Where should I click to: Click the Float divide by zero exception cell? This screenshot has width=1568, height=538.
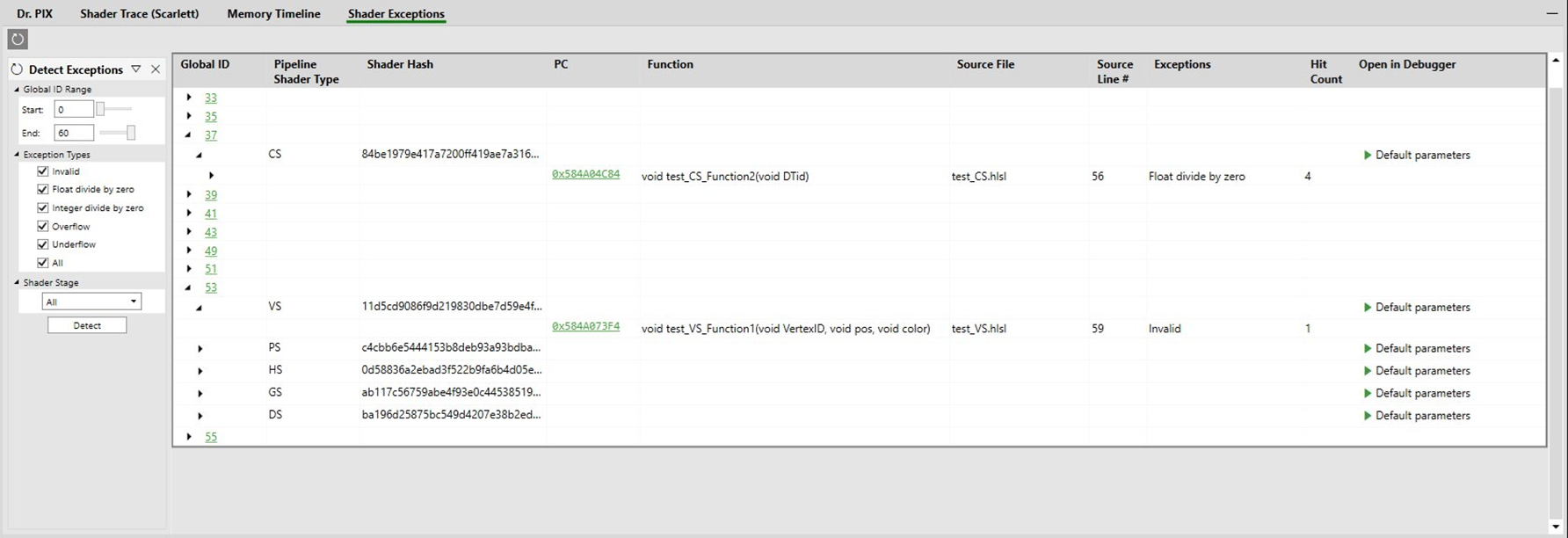(1196, 176)
